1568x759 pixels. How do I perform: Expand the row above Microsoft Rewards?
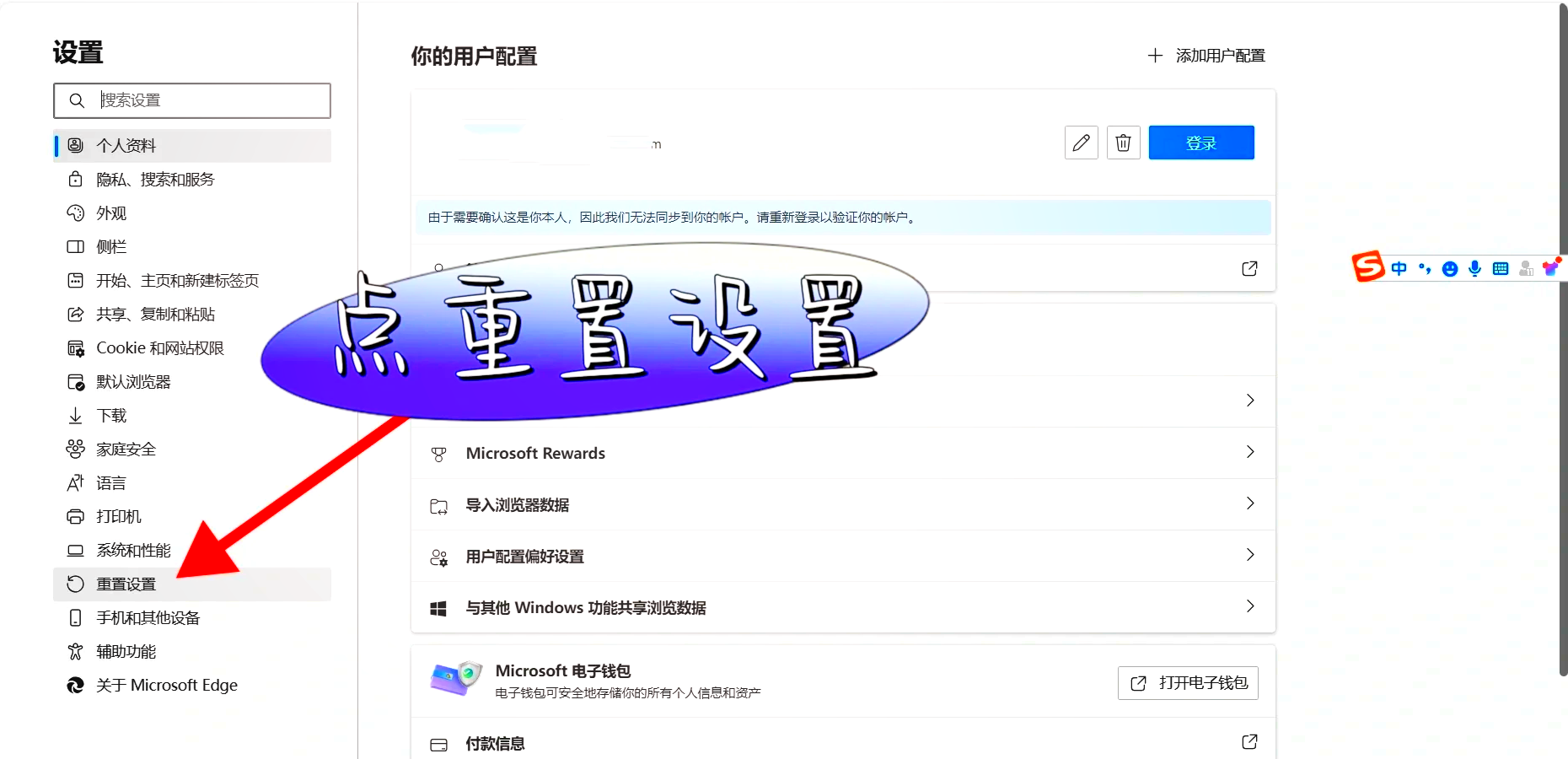(843, 401)
